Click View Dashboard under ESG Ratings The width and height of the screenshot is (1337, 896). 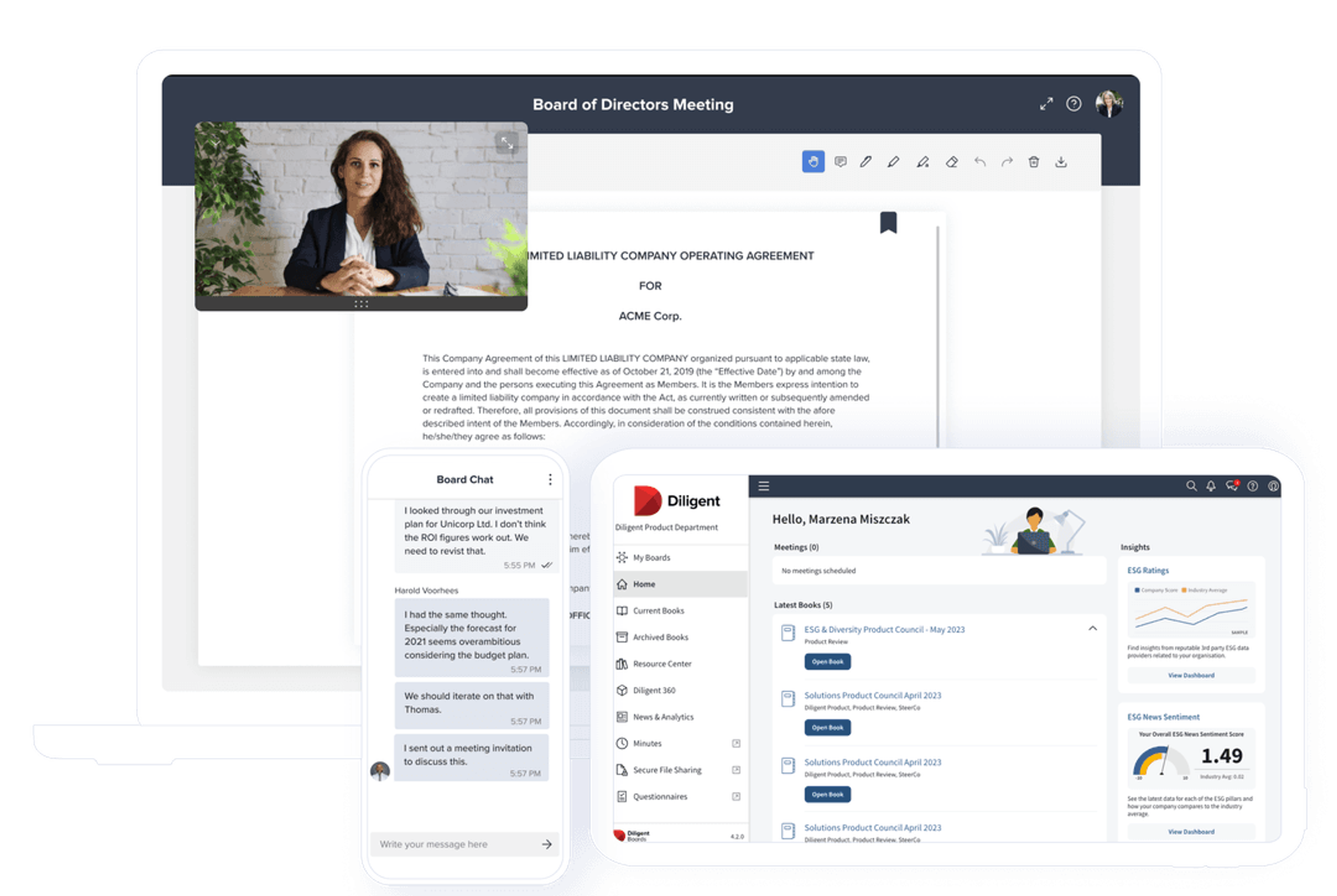click(x=1191, y=675)
